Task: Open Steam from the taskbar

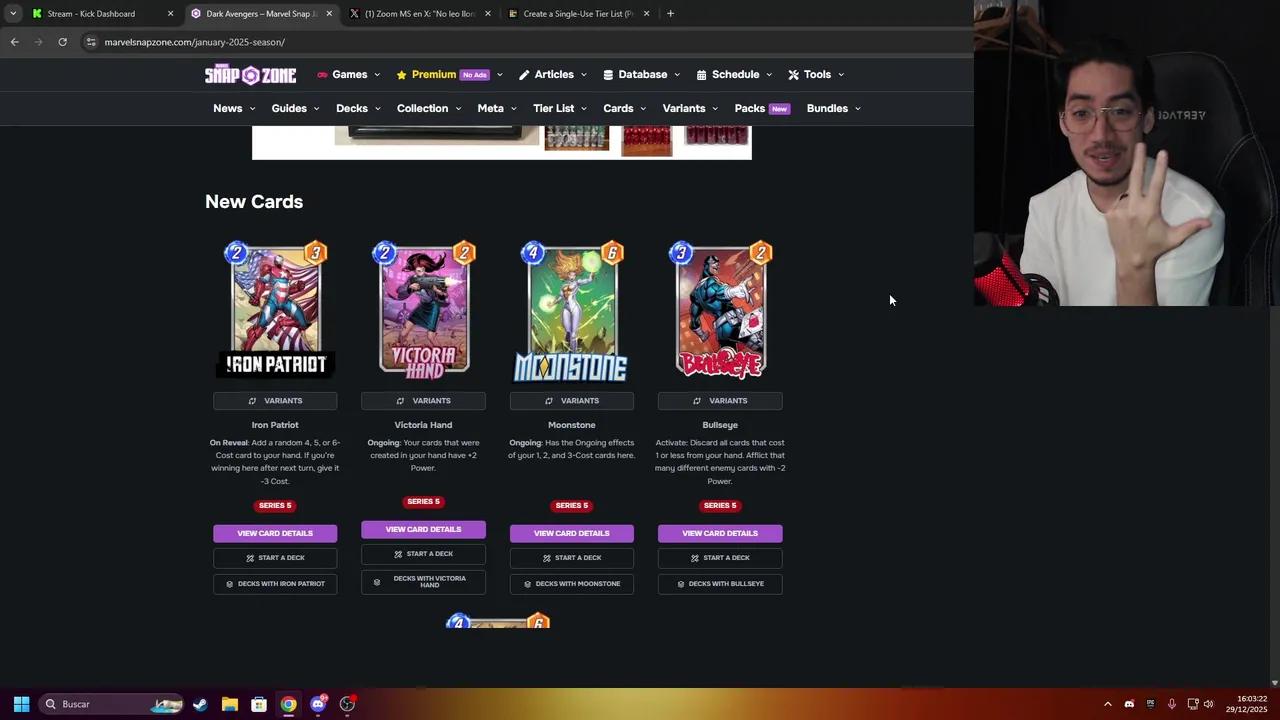Action: [200, 704]
